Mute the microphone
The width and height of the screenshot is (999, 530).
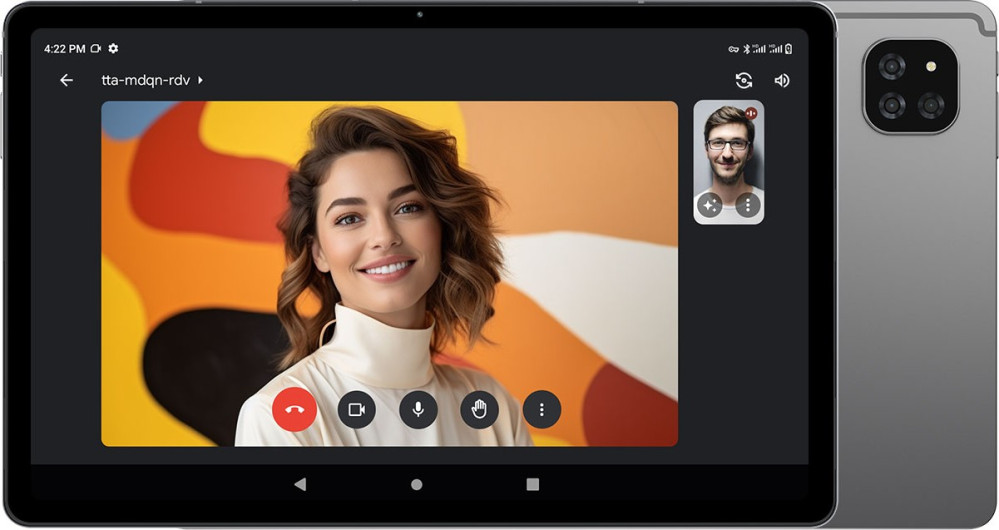[418, 409]
